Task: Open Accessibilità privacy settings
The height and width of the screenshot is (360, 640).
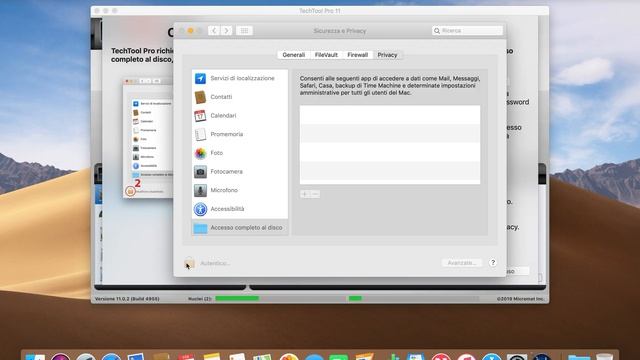Action: [x=240, y=209]
